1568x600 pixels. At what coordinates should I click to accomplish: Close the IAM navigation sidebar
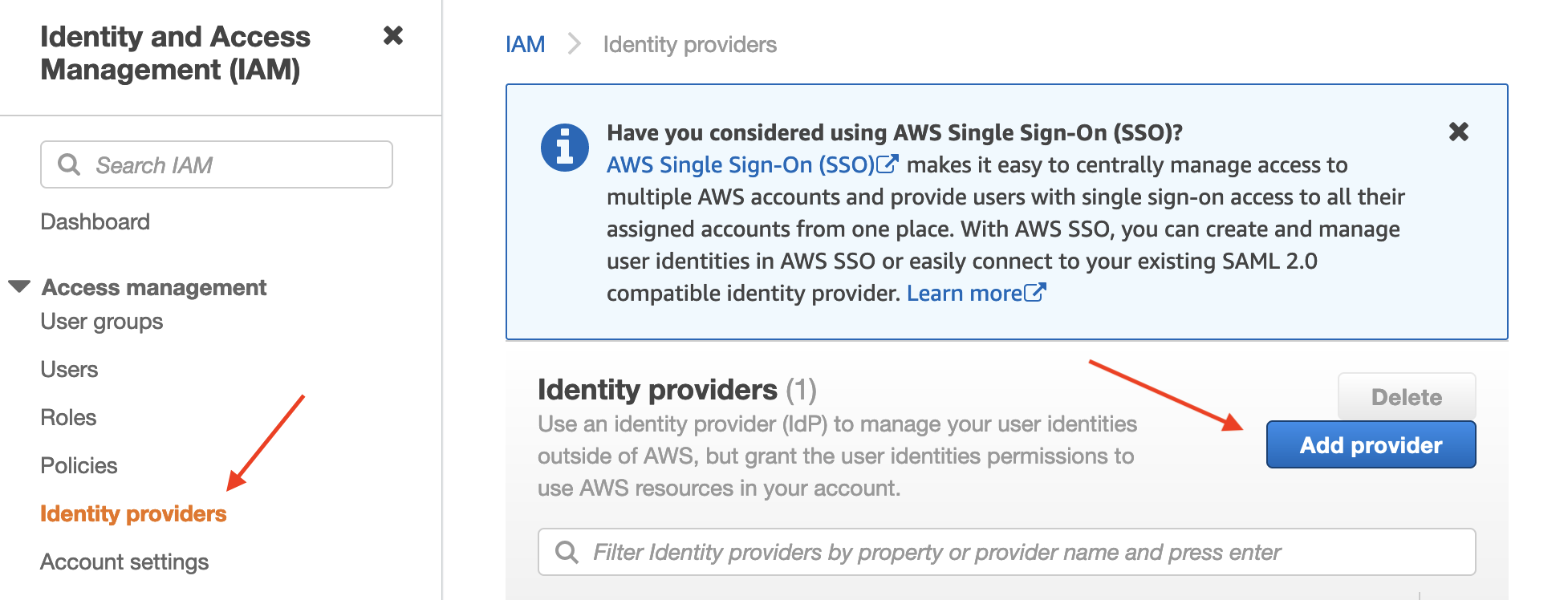392,36
